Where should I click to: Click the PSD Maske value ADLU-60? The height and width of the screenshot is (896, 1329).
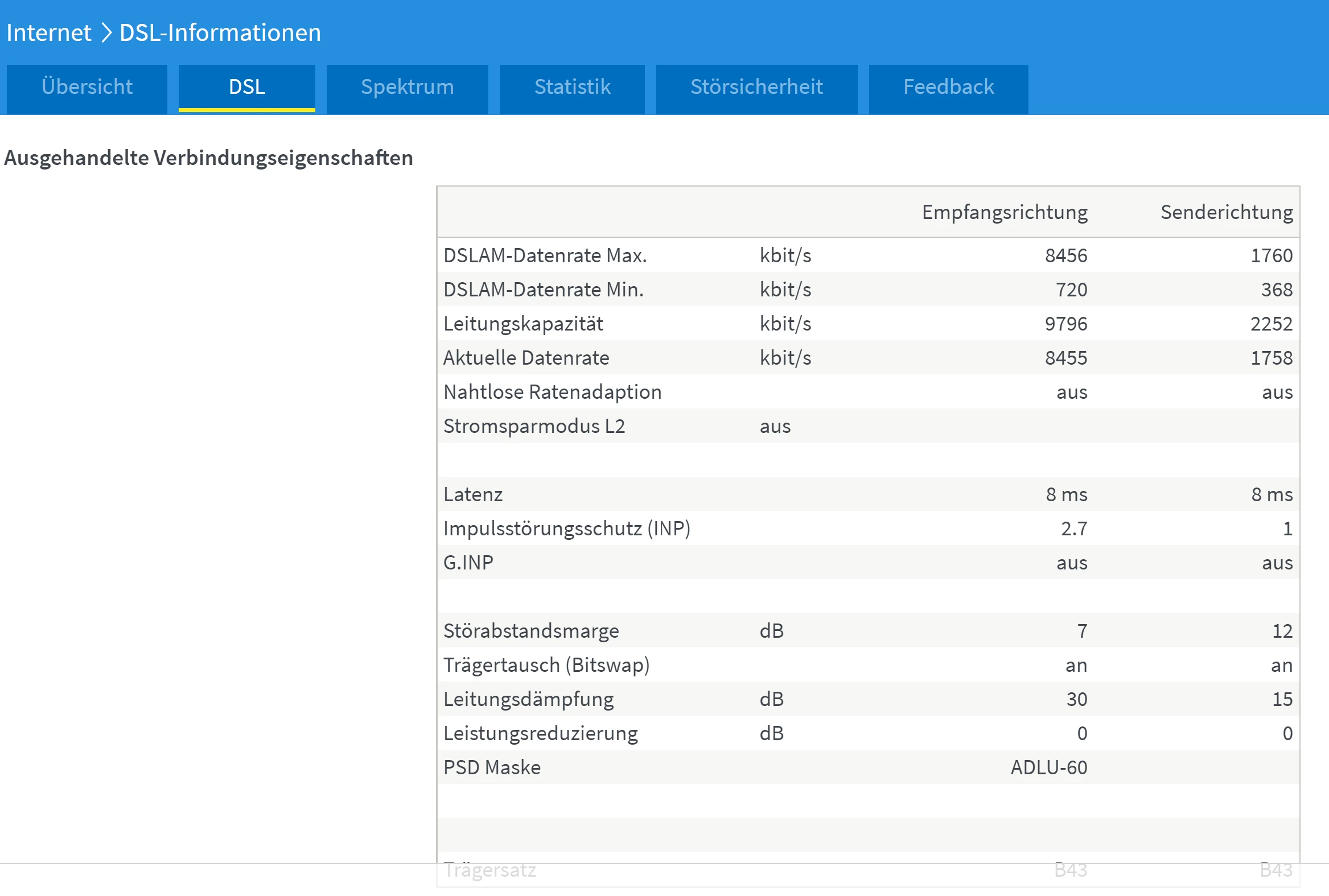1048,767
